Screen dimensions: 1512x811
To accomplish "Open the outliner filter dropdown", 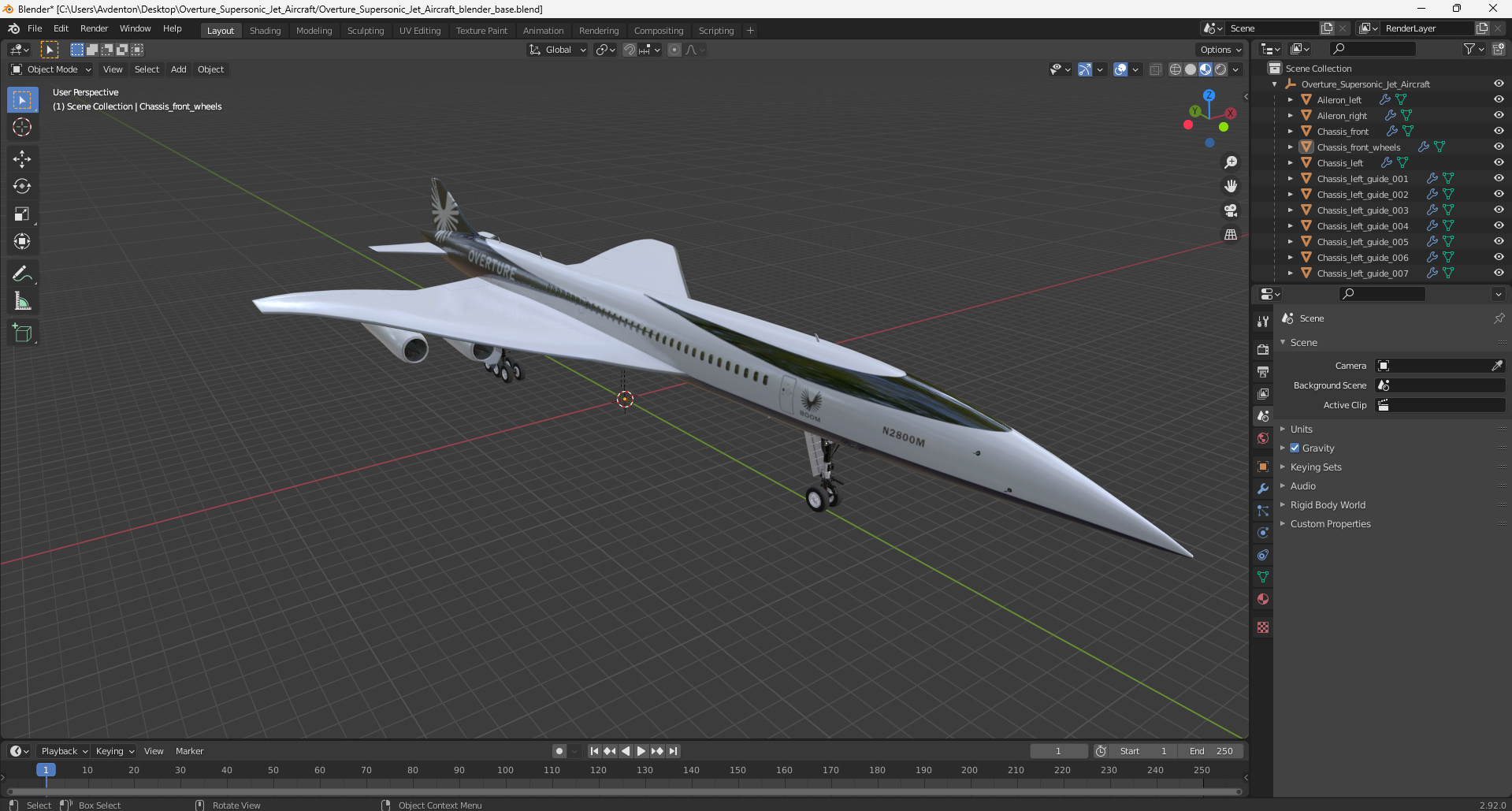I will (1473, 49).
